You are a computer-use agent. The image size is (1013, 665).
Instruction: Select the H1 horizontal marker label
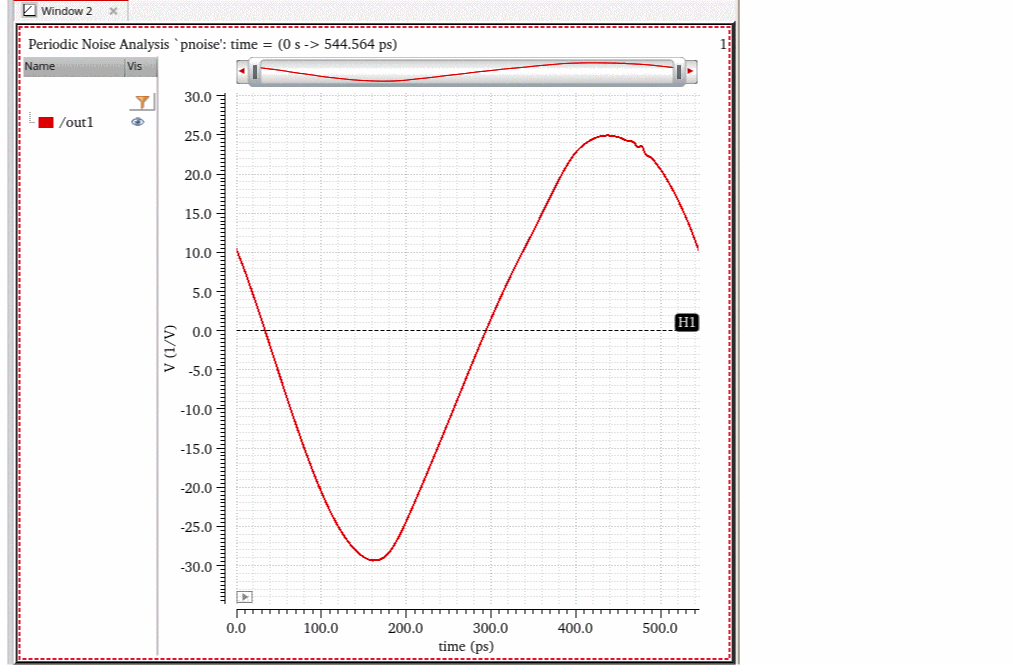tap(686, 322)
